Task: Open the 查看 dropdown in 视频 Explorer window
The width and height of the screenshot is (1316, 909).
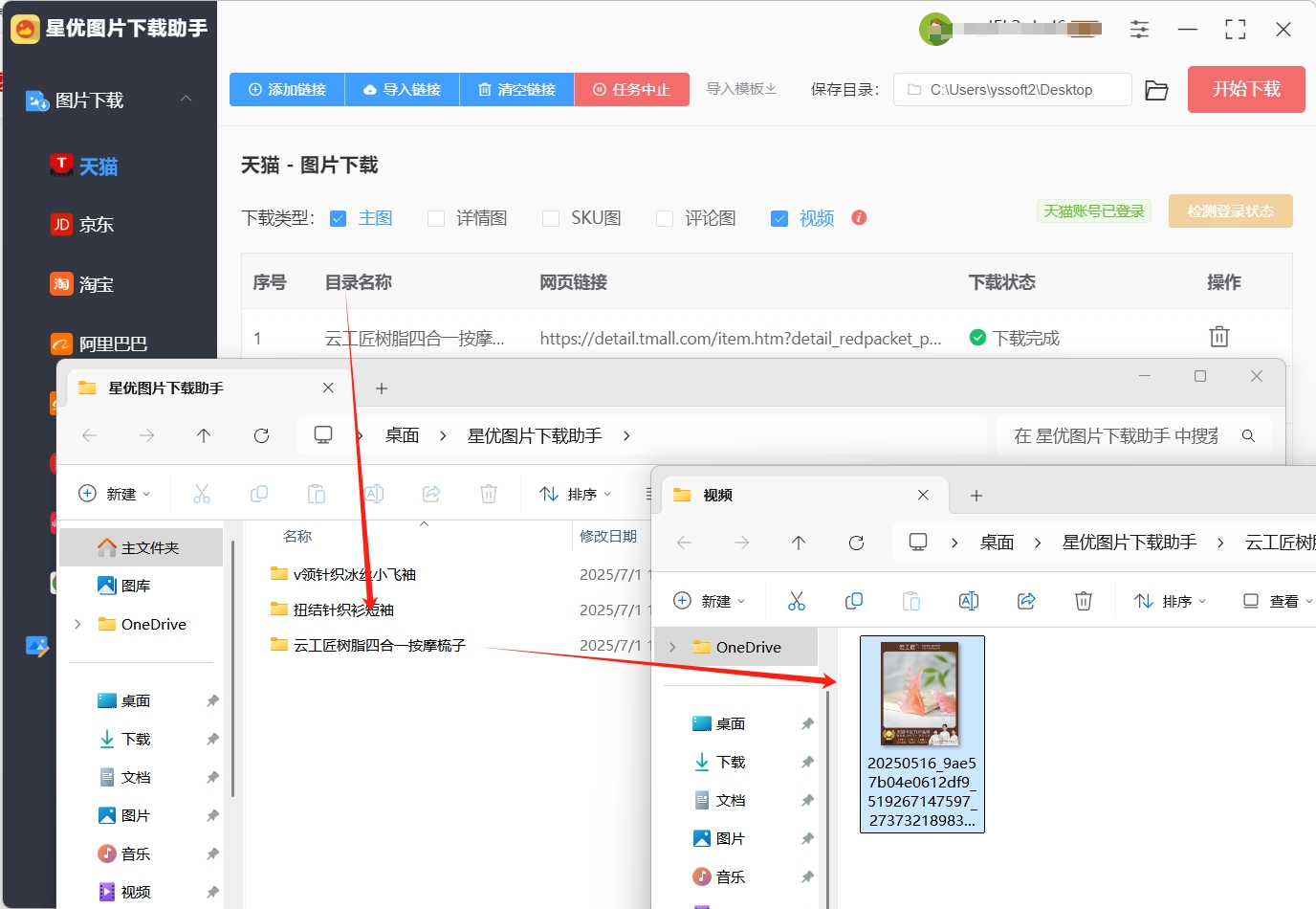Action: click(x=1278, y=601)
